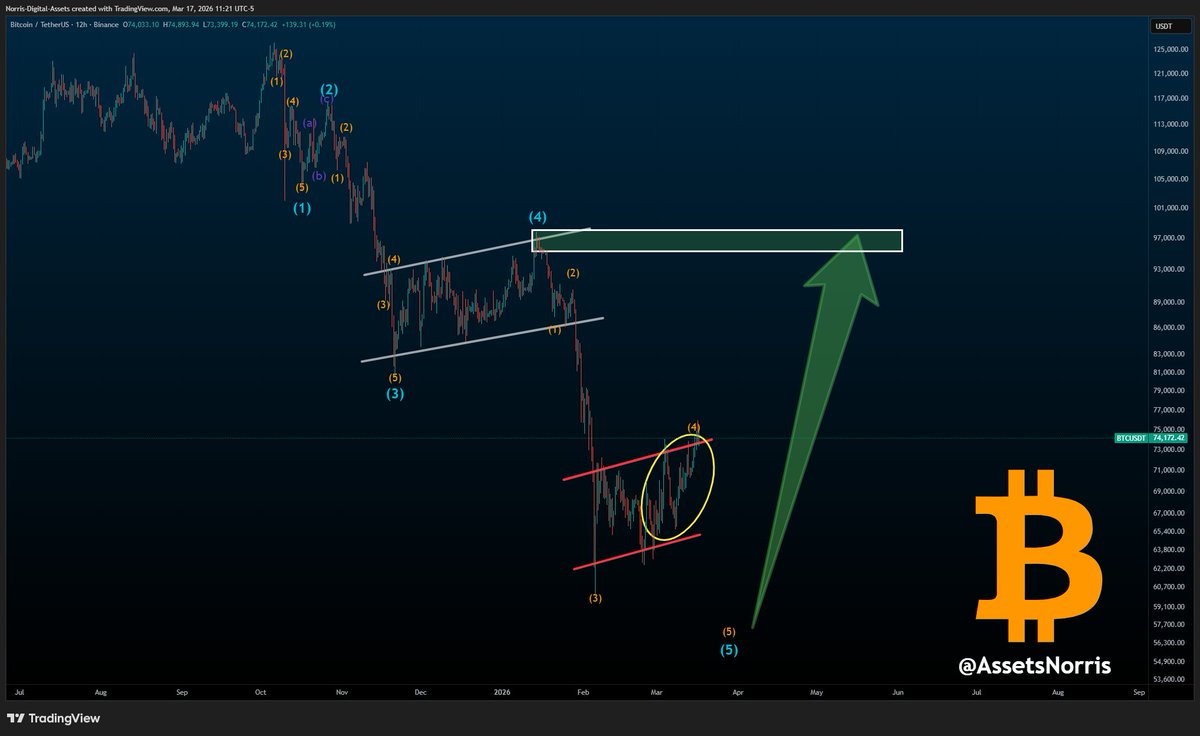The width and height of the screenshot is (1200, 736).
Task: Click the Apr label on the time axis
Action: point(737,691)
